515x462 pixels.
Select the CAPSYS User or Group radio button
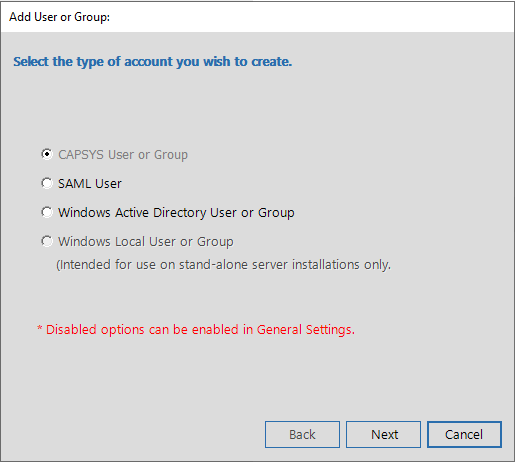[x=47, y=154]
